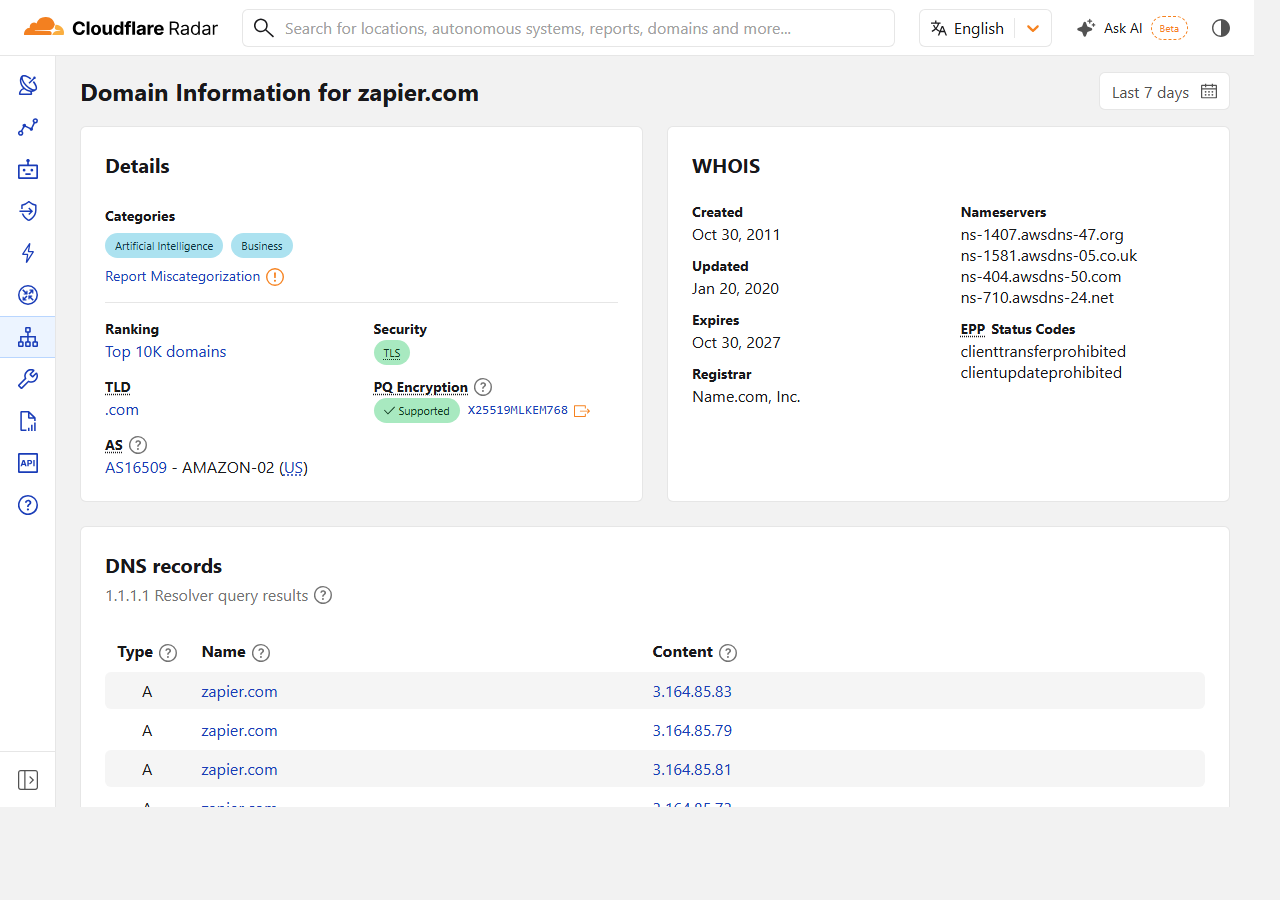Viewport: 1280px width, 900px height.
Task: Open IP address 3.164.85.79
Action: (x=692, y=731)
